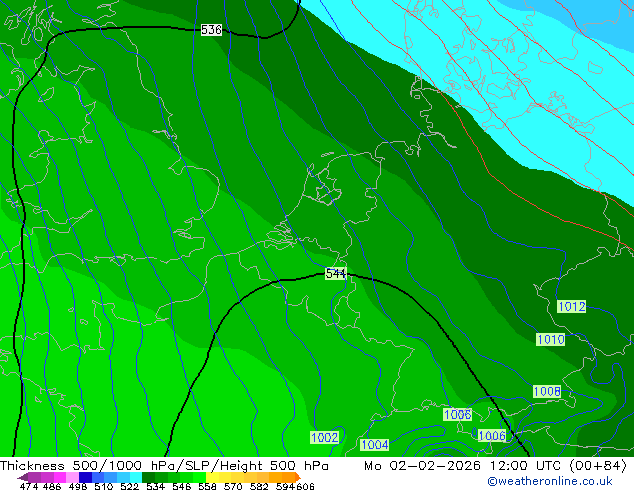Screen dimensions: 634x490
Task: Click the 498 legend value
Action: 78,486
